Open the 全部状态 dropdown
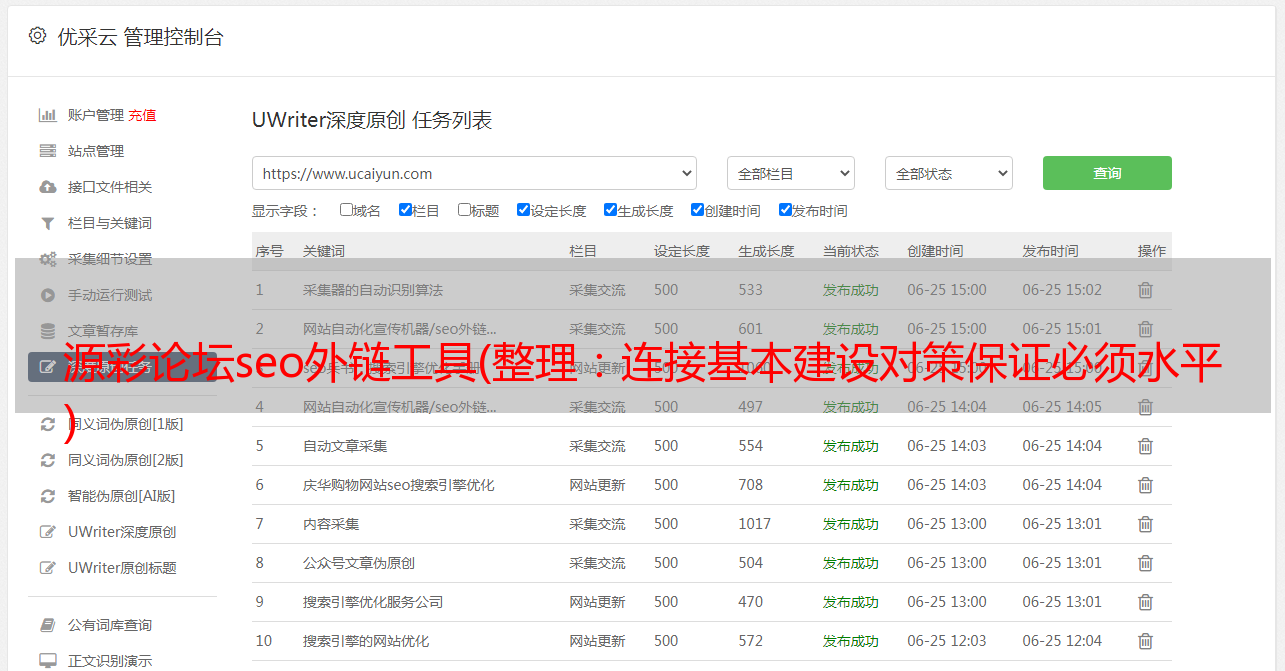Image resolution: width=1285 pixels, height=671 pixels. click(949, 173)
